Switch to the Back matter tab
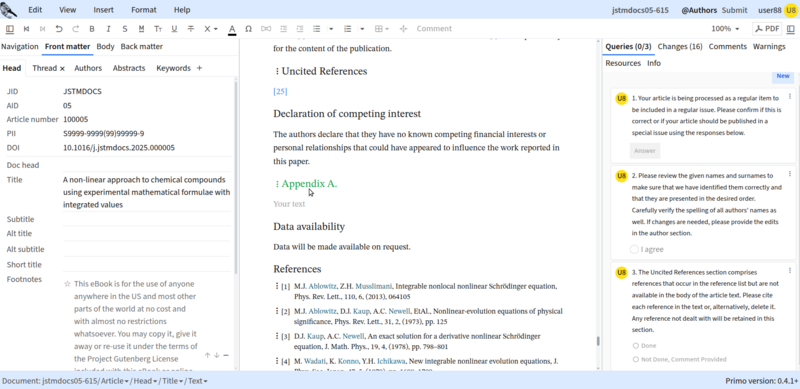Viewport: 800px width, 389px height. coord(142,46)
